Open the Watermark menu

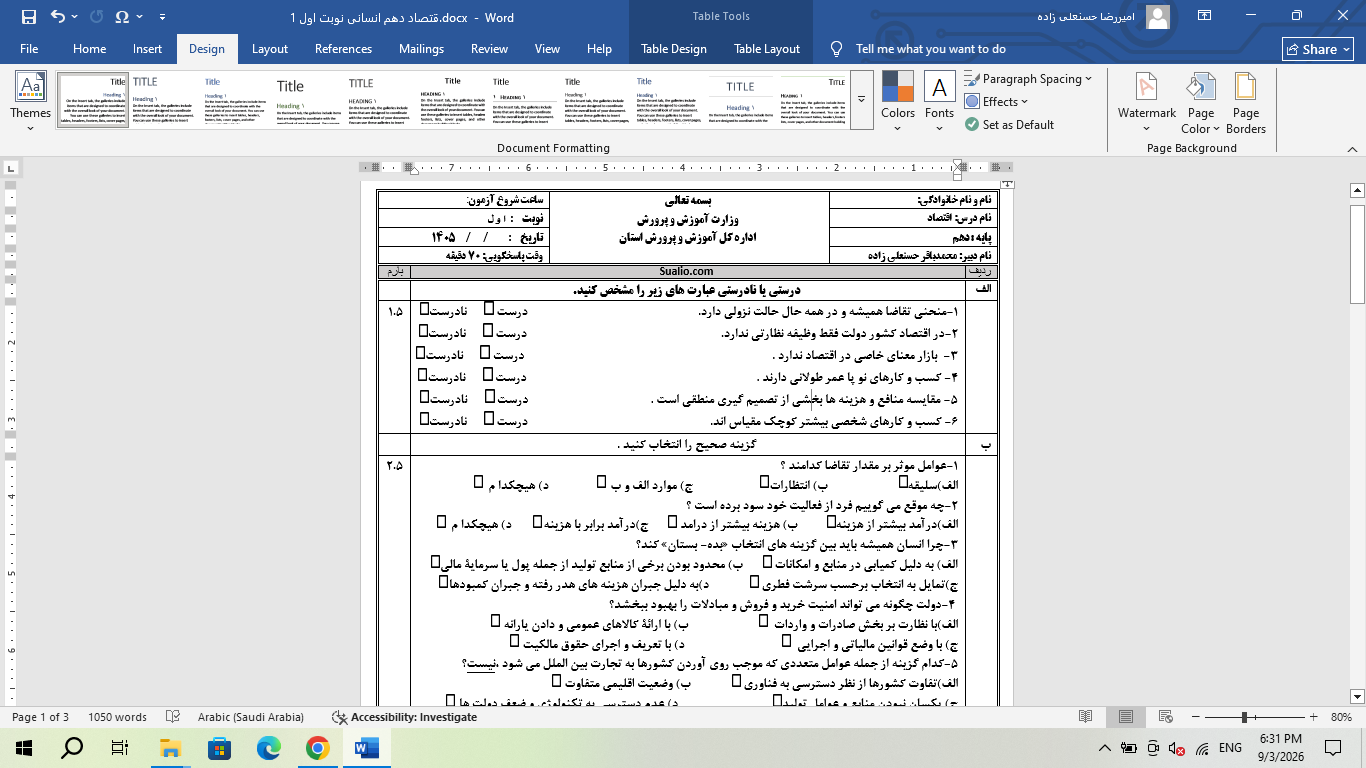point(1147,102)
